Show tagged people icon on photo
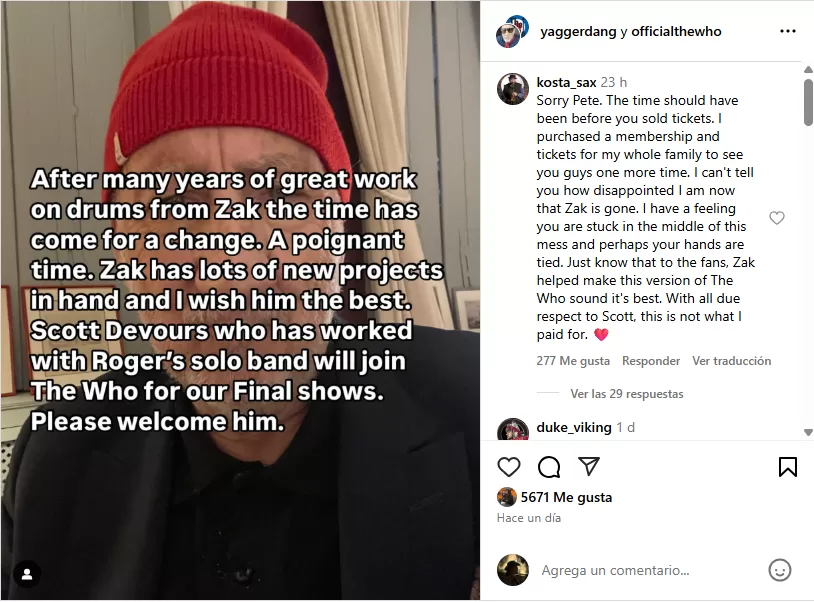The width and height of the screenshot is (814, 602). click(27, 574)
